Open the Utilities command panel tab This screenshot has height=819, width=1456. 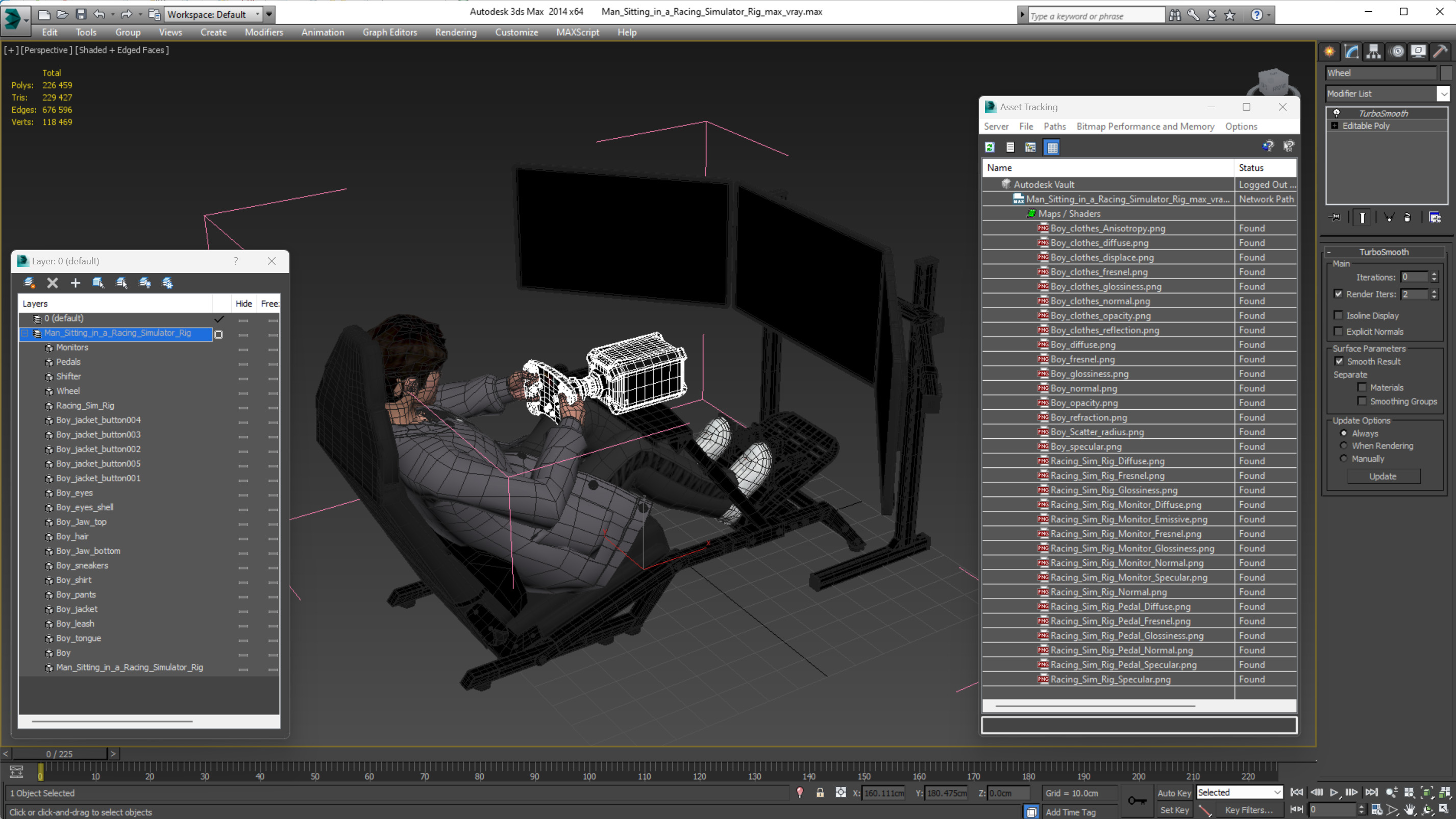[1440, 52]
